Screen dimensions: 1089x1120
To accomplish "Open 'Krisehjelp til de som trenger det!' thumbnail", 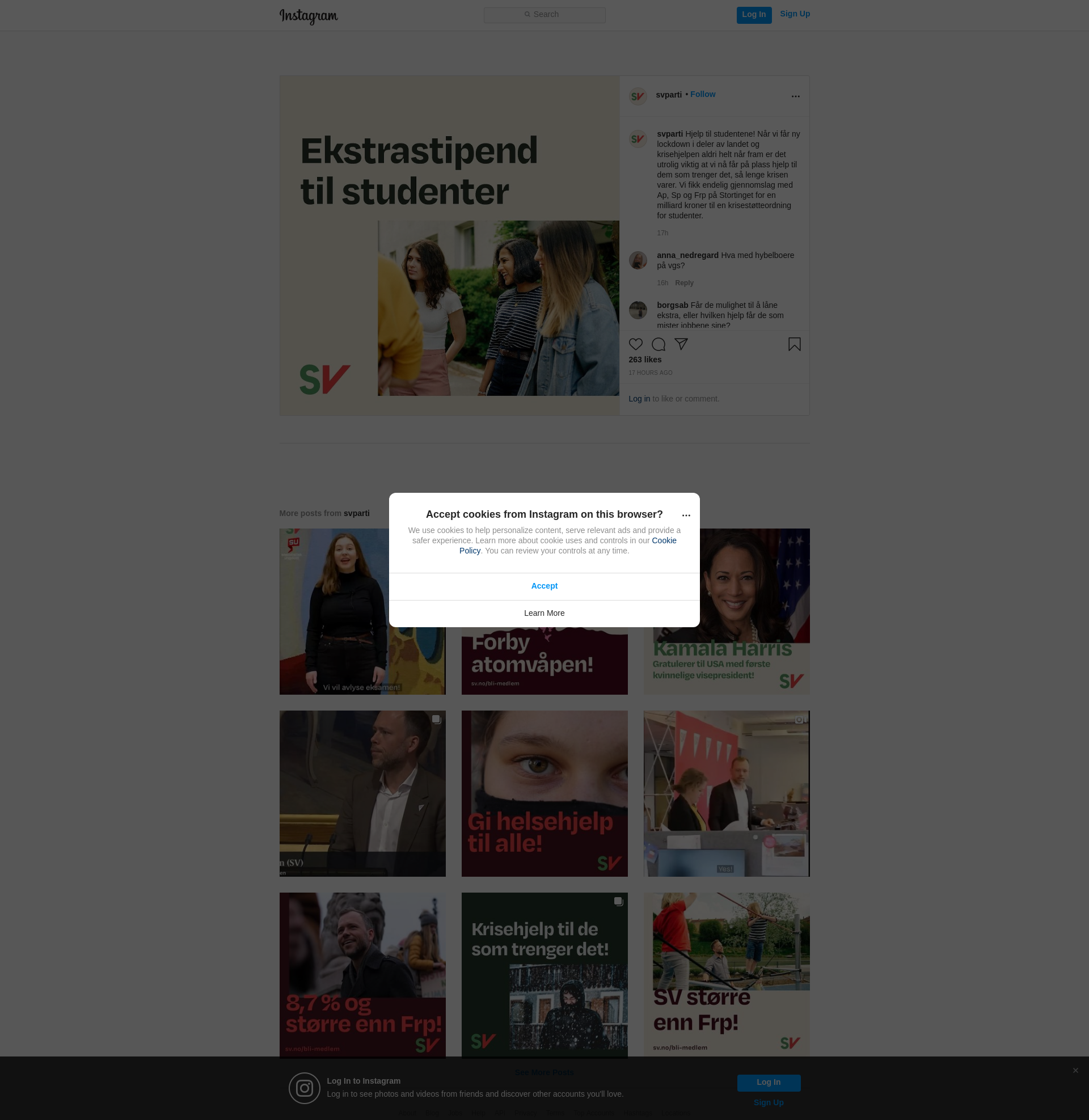I will pyautogui.click(x=544, y=975).
